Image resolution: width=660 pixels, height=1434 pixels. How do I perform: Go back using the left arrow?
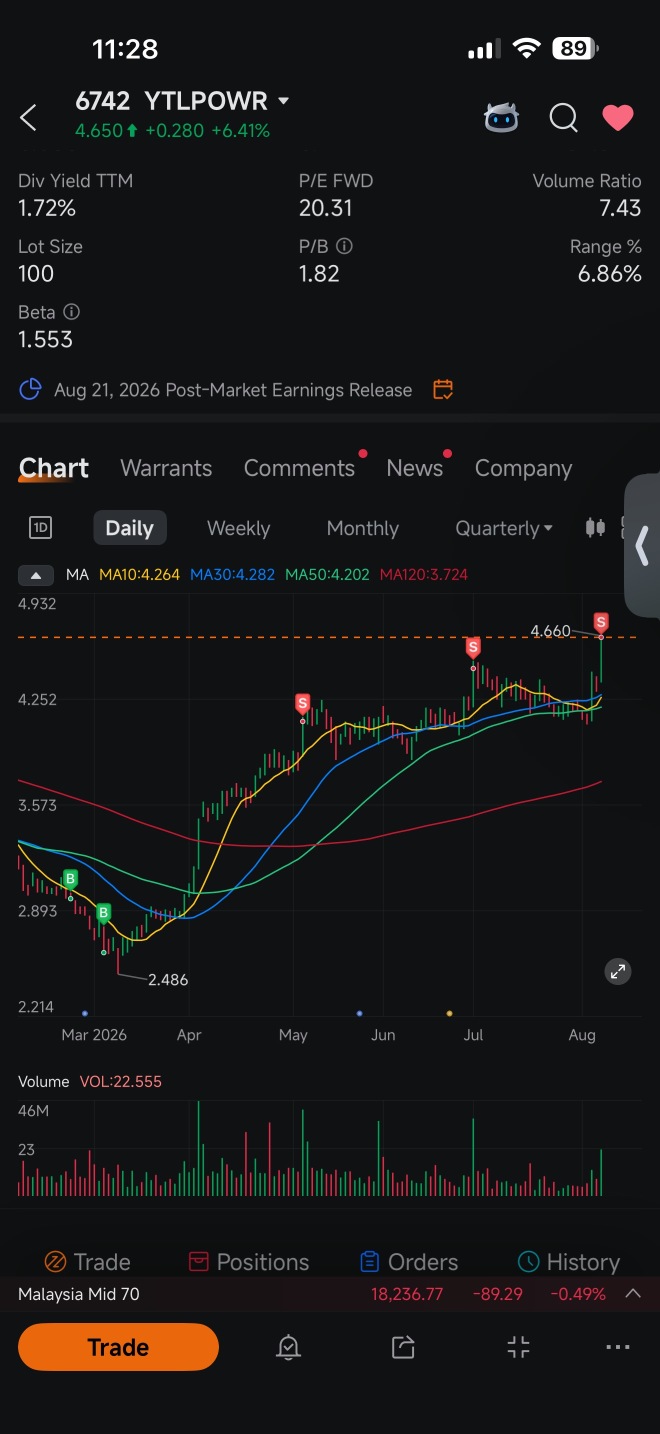click(28, 118)
